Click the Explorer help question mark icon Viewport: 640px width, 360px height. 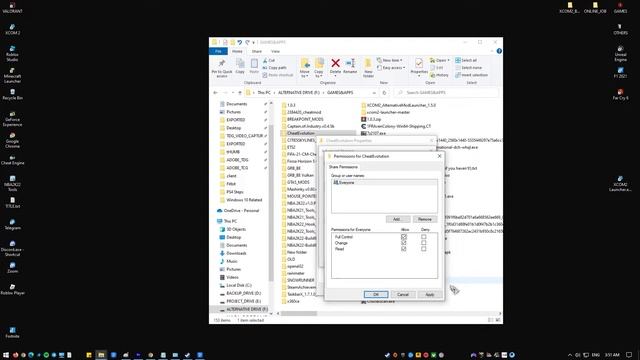499,51
